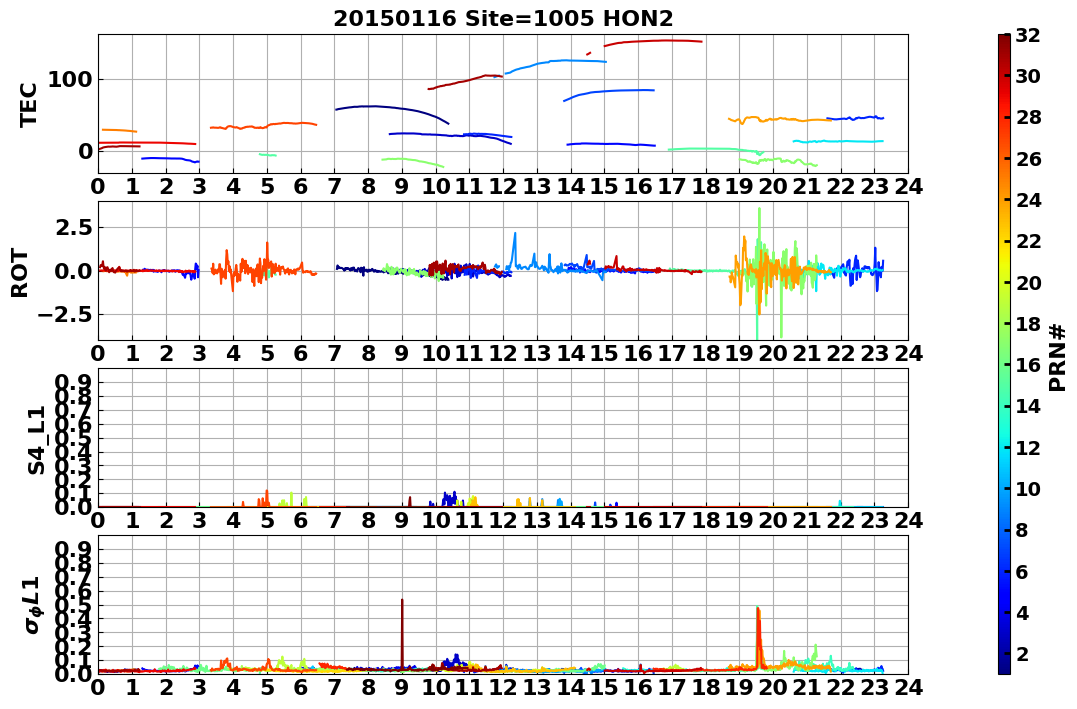Screen dimensions: 1077x709
Task: Click colorbar tick label '14'
Action: [1028, 406]
